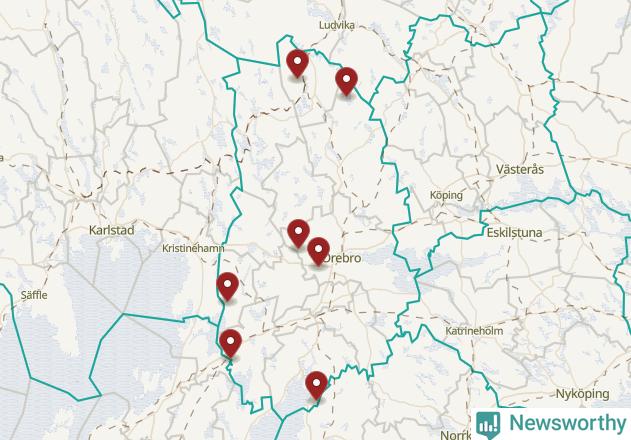Click the partial Norrk label at the bottom
Viewport: 631px width, 440px height.
tap(456, 435)
